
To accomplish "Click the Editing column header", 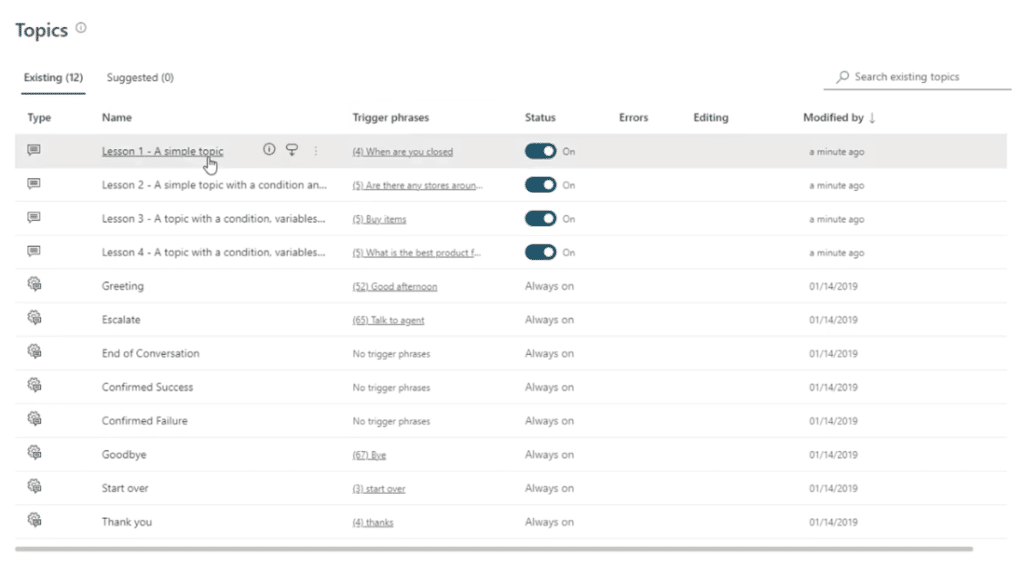I will pyautogui.click(x=711, y=118).
